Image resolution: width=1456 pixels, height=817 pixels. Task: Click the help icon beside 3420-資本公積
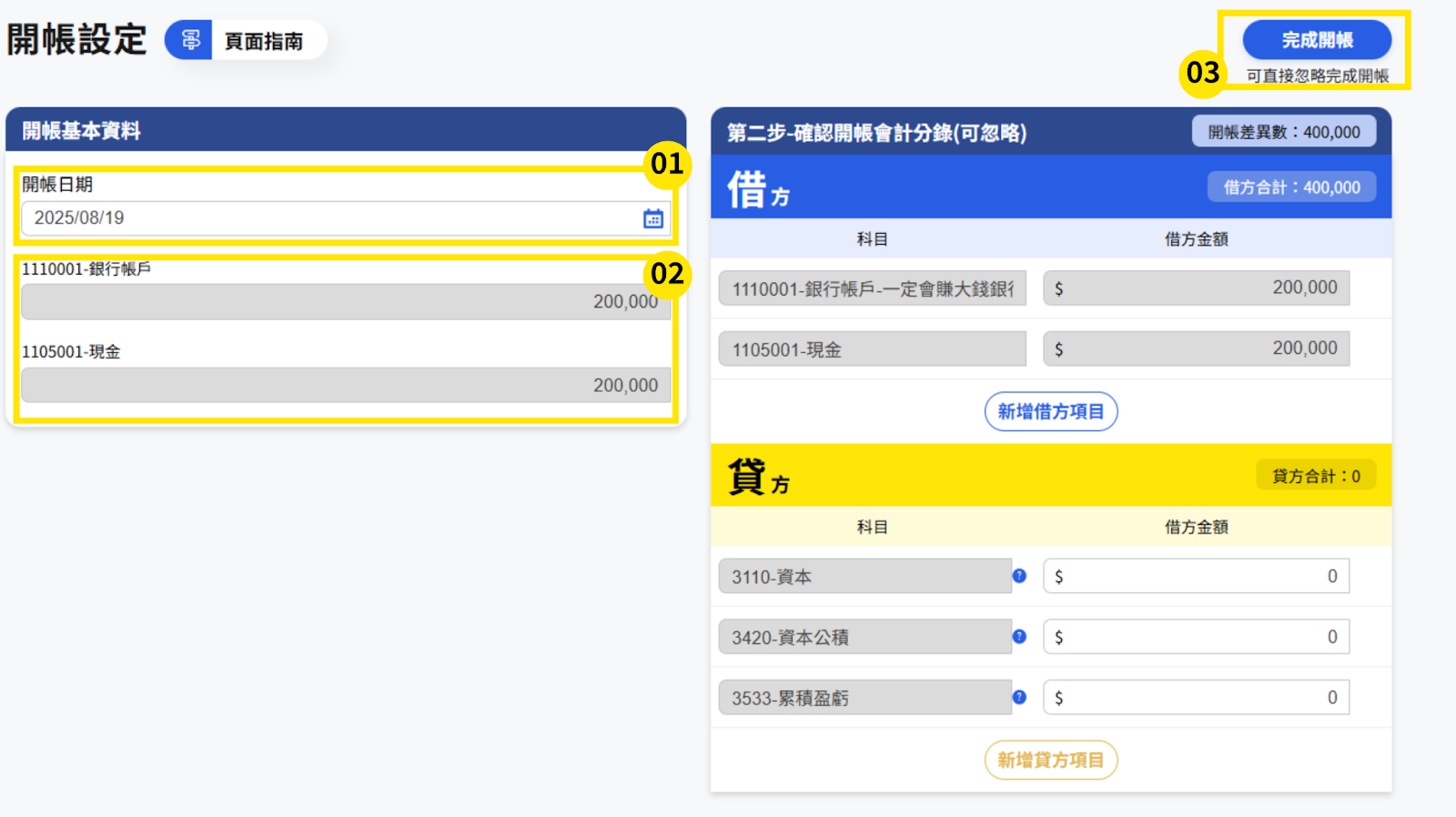tap(1019, 637)
